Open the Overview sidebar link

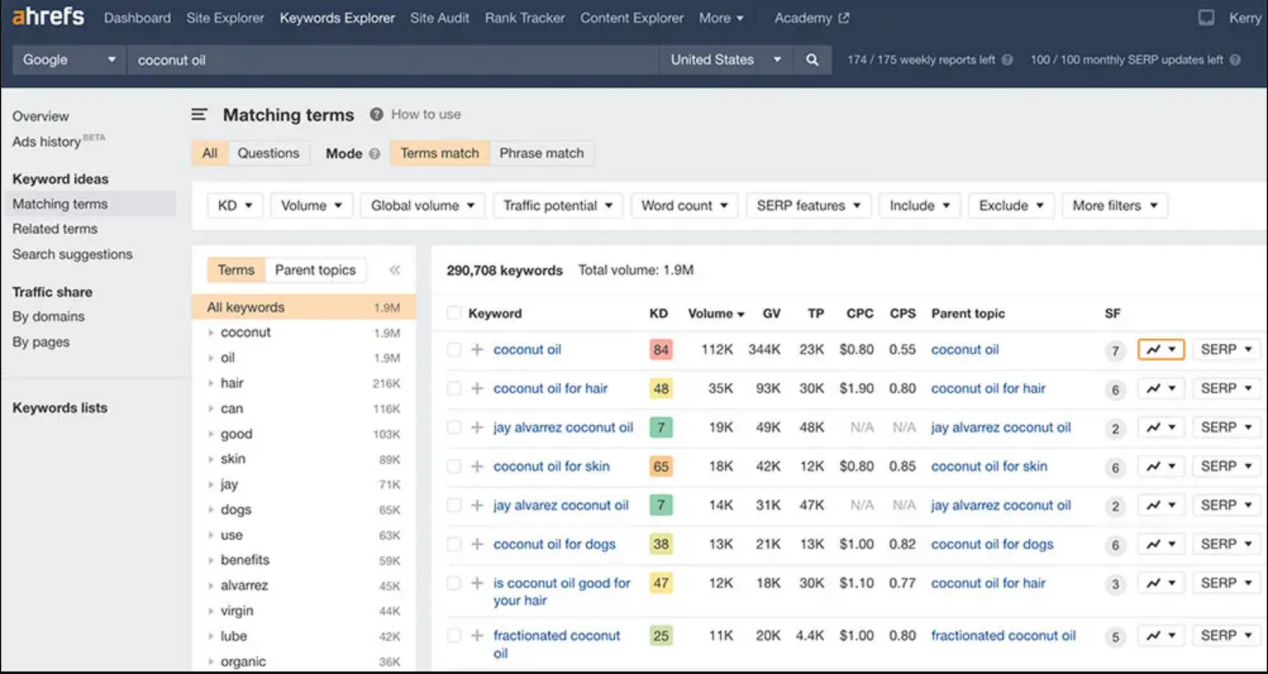coord(41,116)
